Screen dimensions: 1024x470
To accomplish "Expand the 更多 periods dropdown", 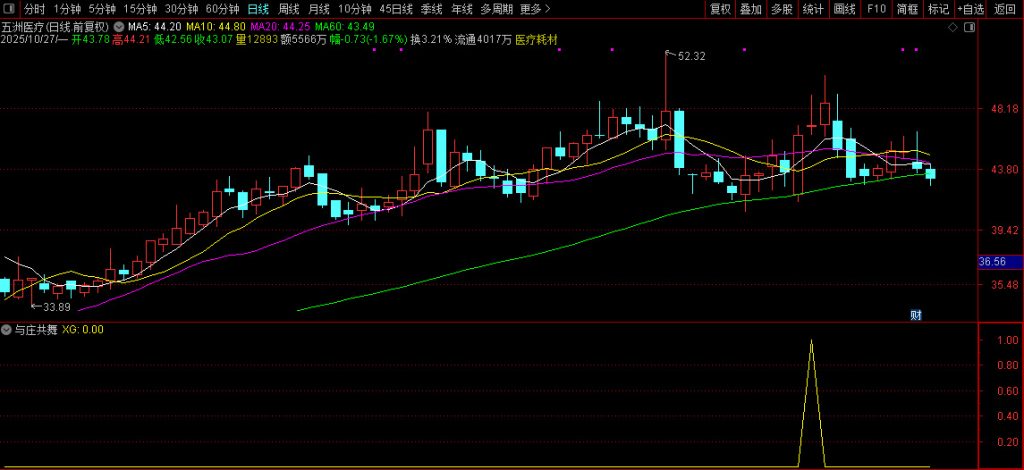I will (535, 9).
